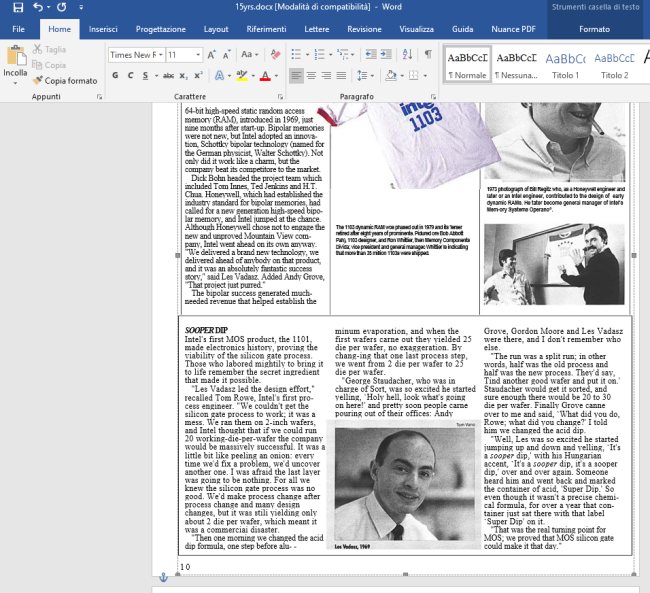Apply a numbered list
The height and width of the screenshot is (593, 650).
pyautogui.click(x=320, y=54)
